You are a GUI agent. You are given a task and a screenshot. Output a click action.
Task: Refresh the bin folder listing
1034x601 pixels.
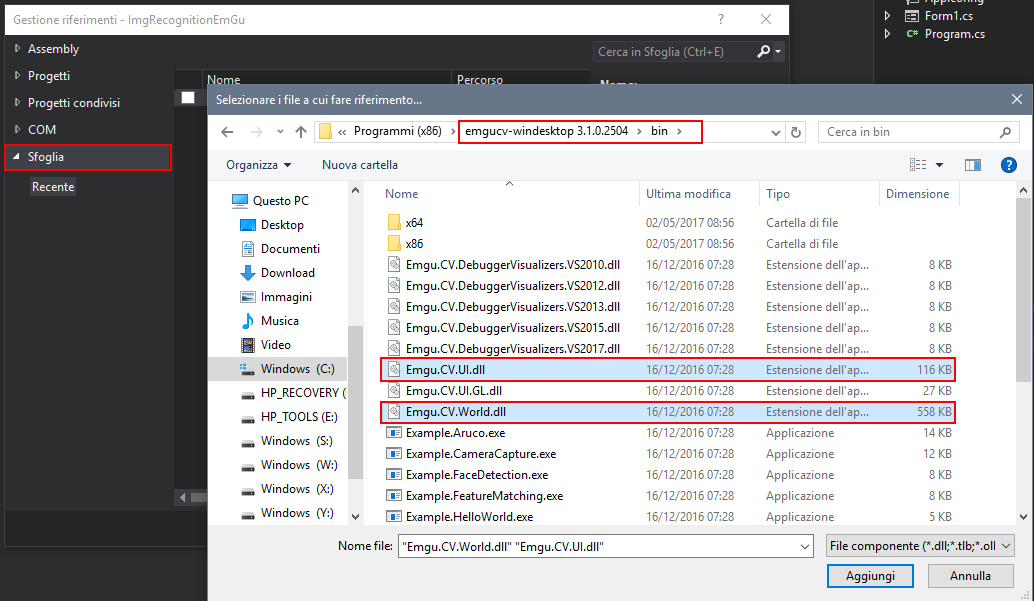796,132
